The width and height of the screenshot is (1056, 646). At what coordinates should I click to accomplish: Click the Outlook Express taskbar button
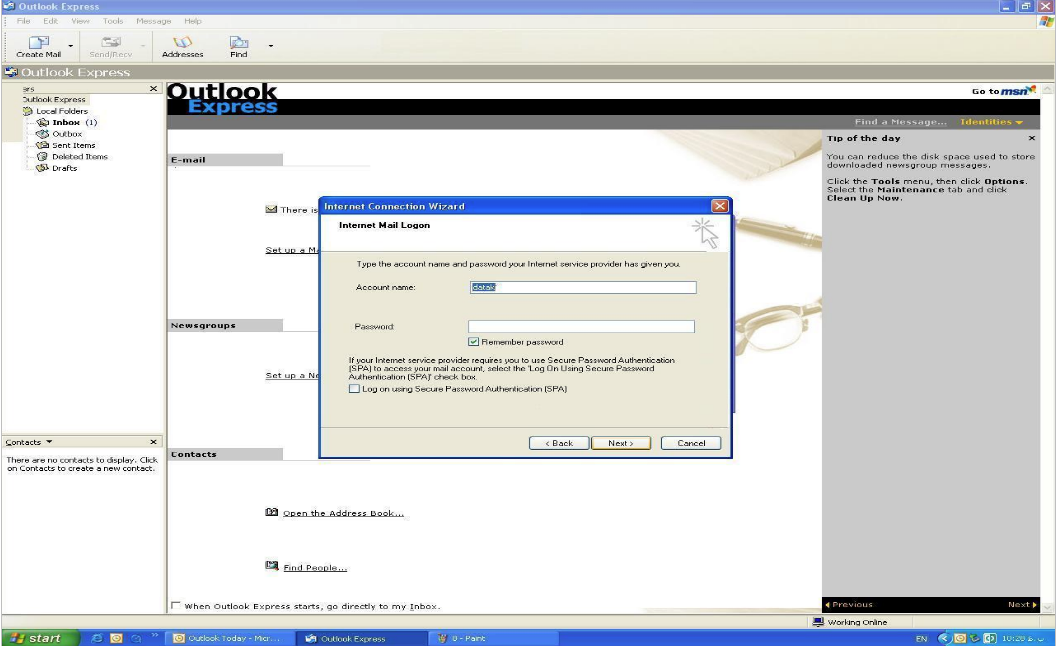[362, 638]
